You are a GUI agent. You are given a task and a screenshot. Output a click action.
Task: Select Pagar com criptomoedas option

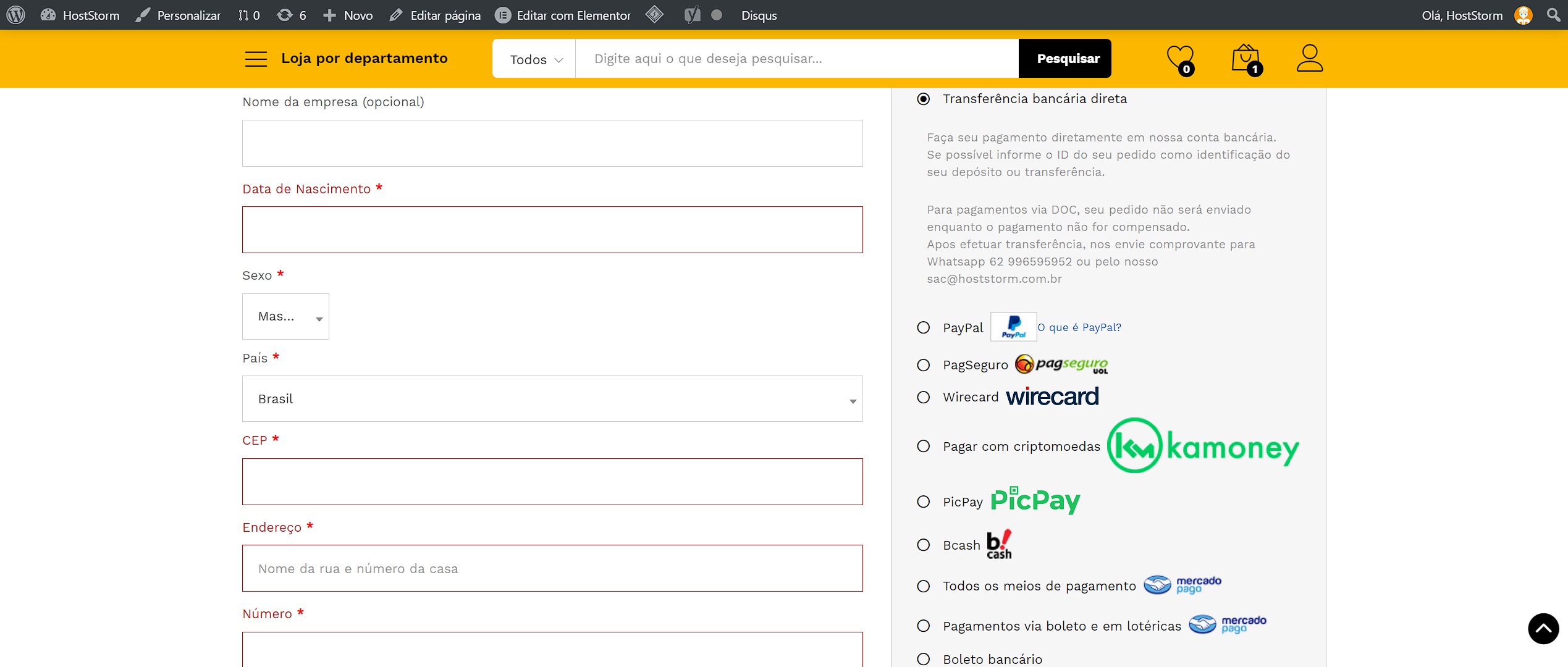[923, 446]
